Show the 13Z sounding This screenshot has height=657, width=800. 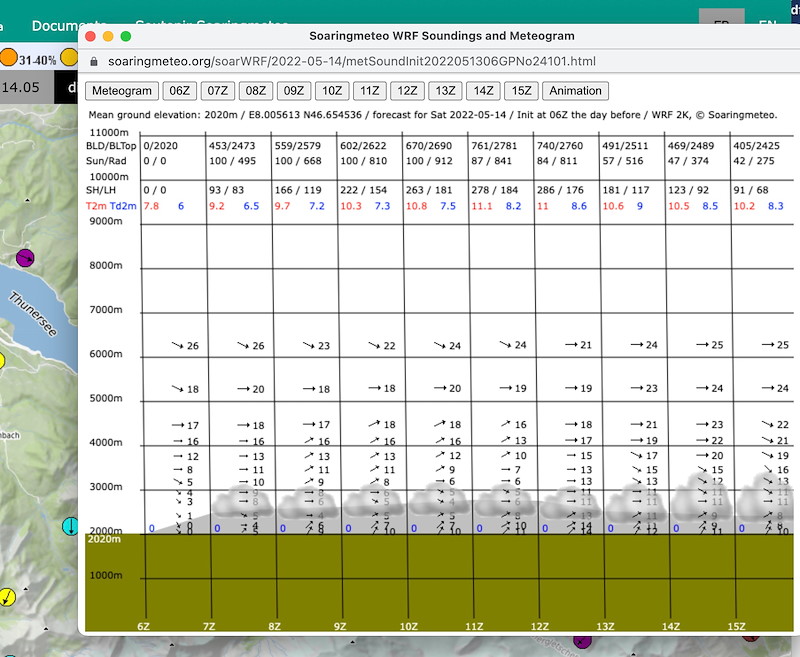click(445, 91)
